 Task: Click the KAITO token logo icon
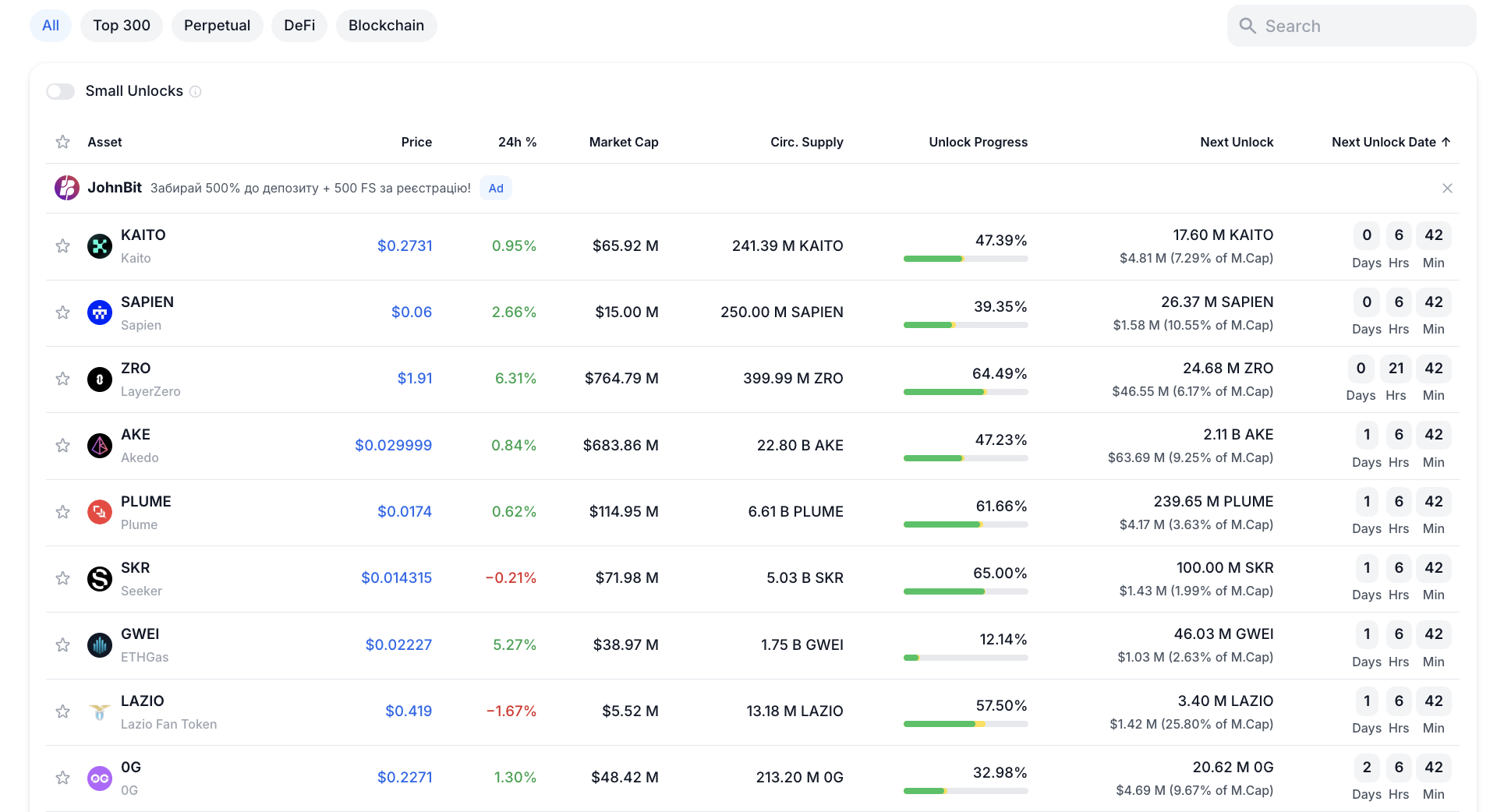pyautogui.click(x=100, y=246)
